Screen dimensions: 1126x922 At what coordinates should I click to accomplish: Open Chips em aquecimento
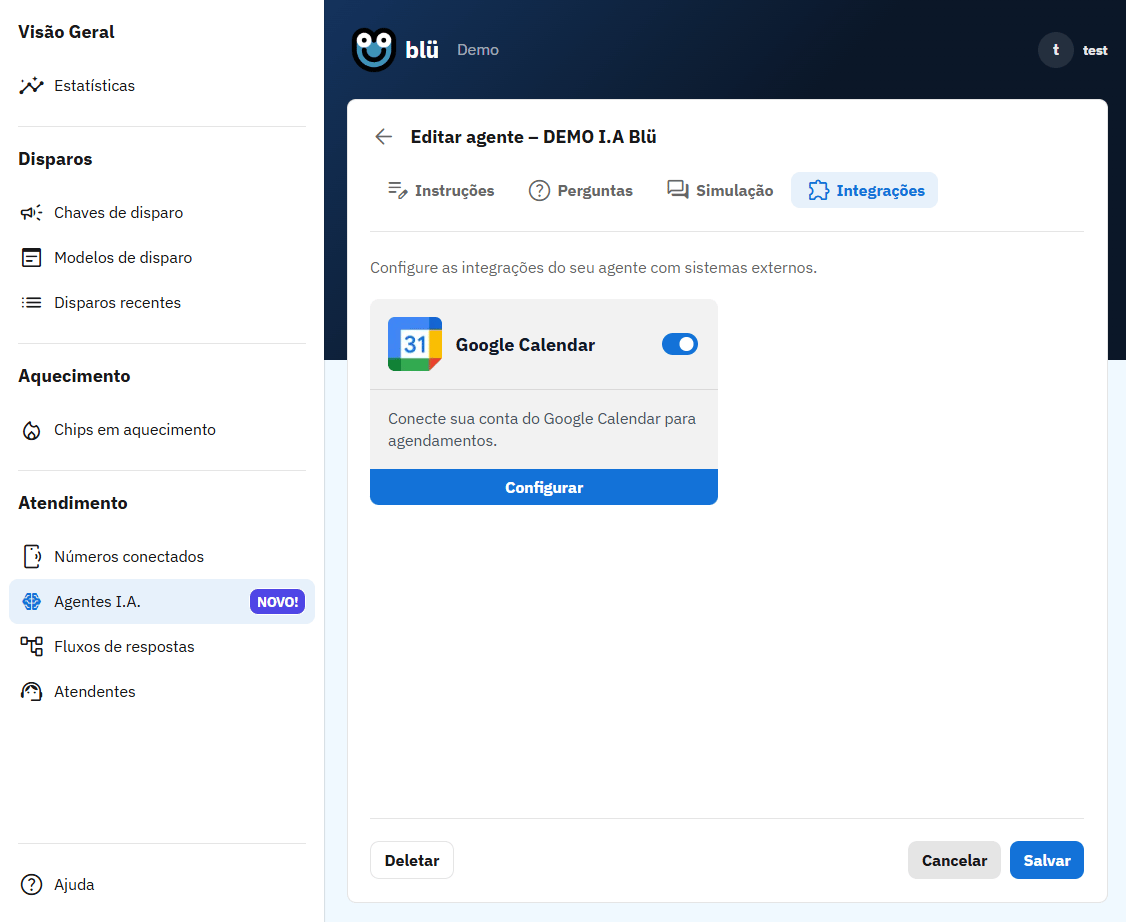162,430
